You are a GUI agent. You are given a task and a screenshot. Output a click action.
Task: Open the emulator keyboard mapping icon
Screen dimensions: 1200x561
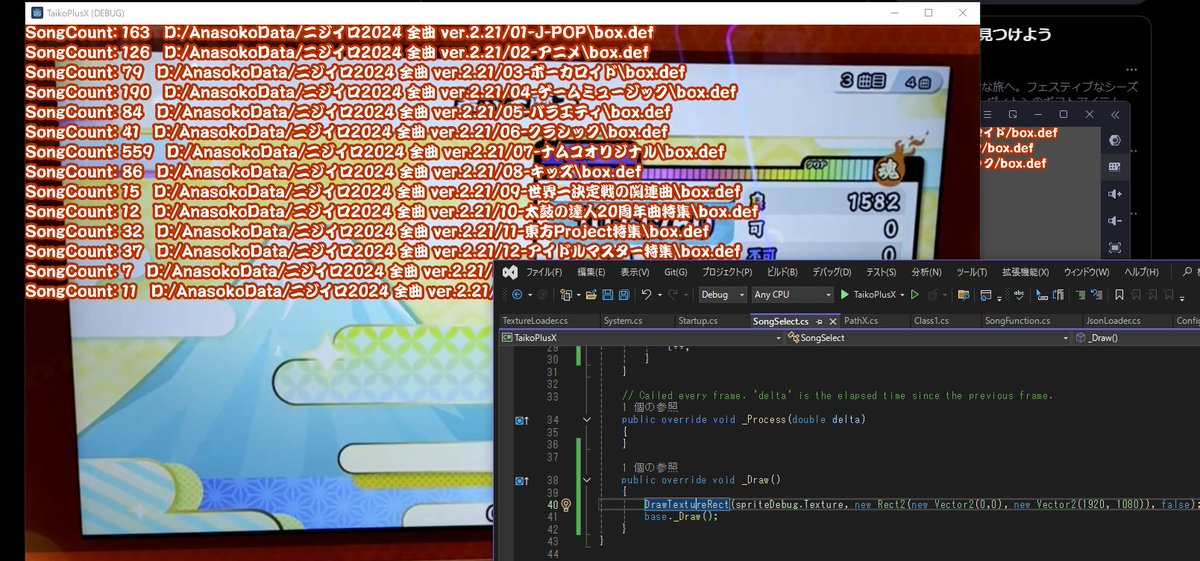click(1115, 166)
